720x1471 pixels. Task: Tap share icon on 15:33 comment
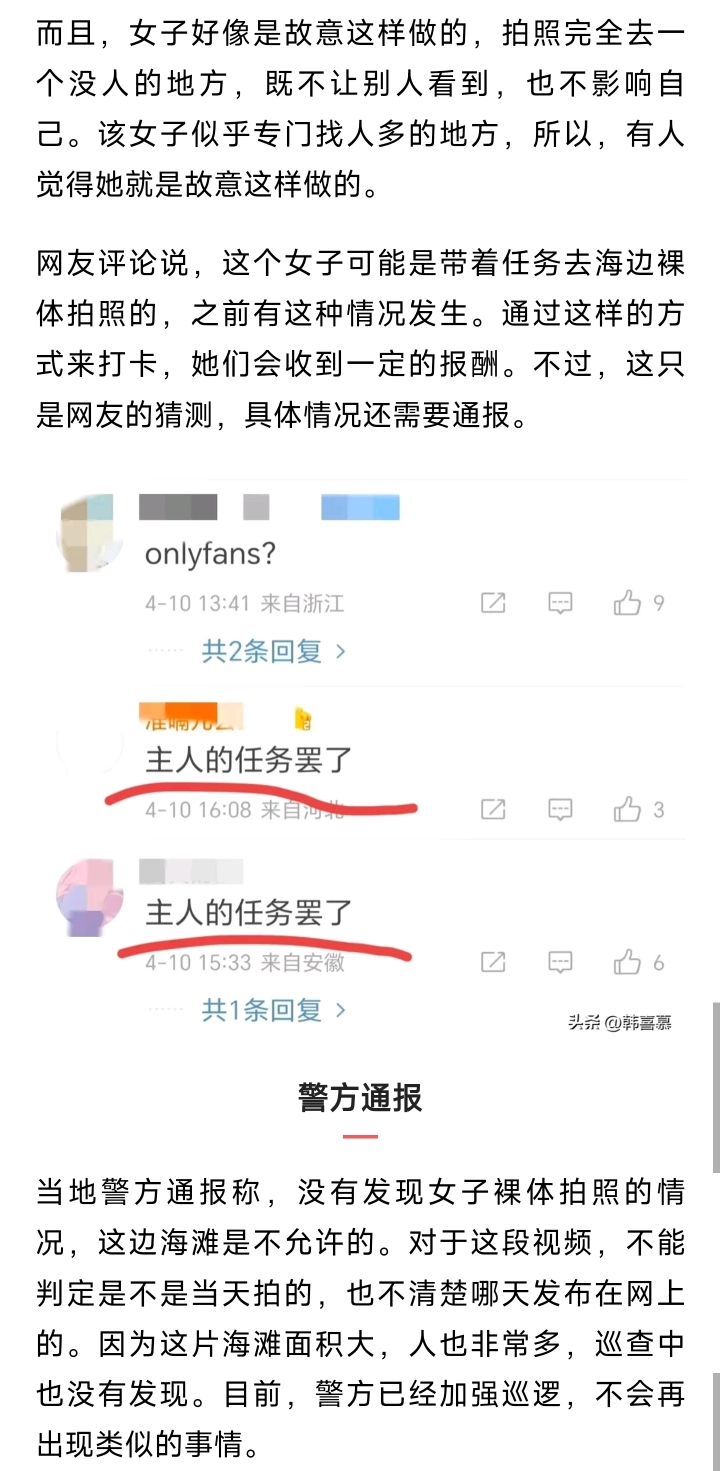coord(493,962)
